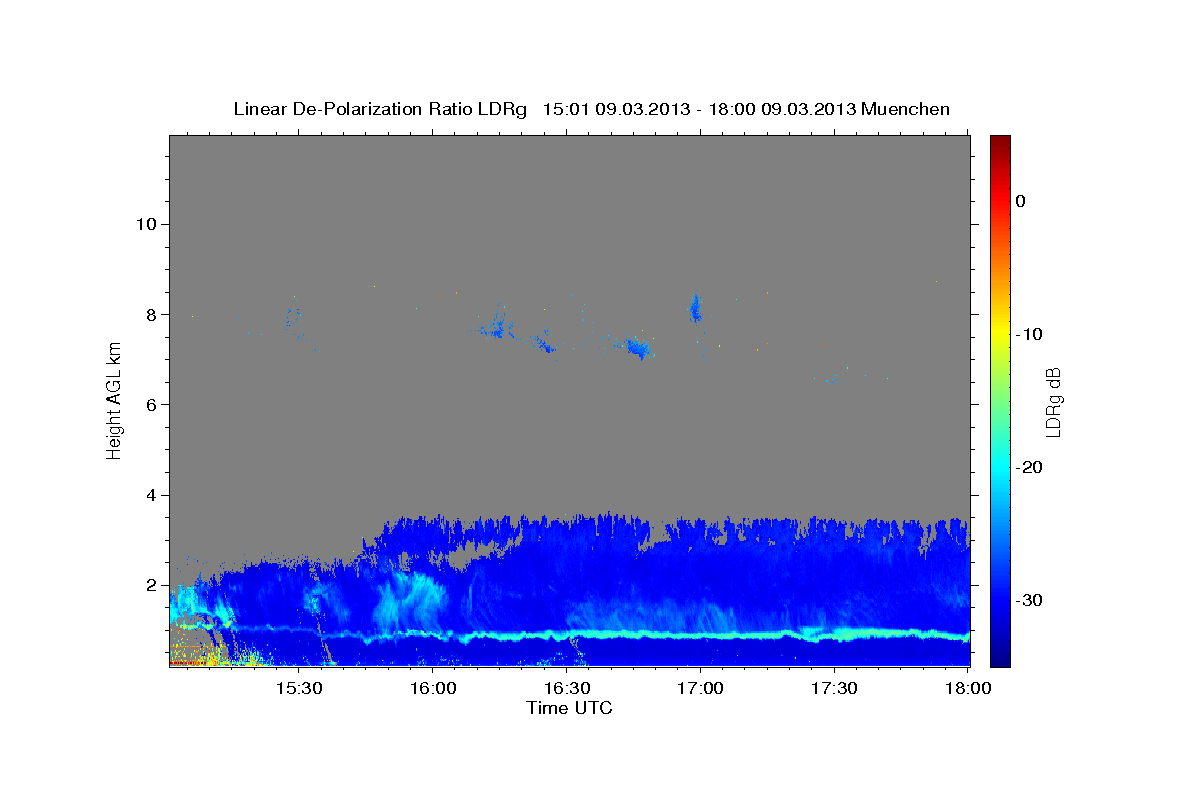The image size is (1200, 800).
Task: Click the plot title 'Linear De-Polarization Ratio LDRg'
Action: [x=380, y=109]
